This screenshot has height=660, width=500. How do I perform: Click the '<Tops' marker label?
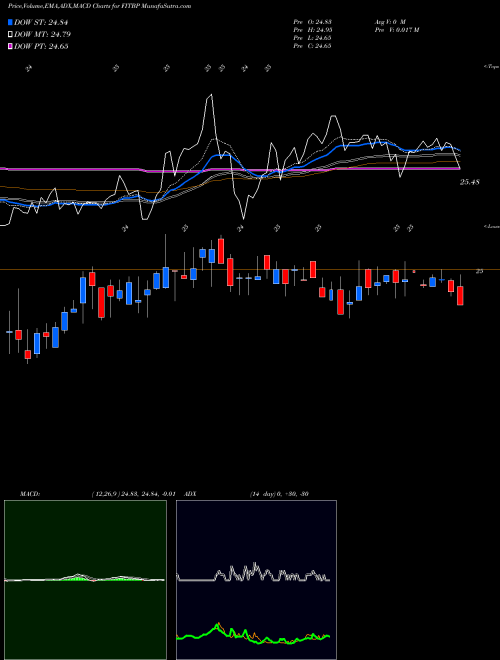tap(492, 67)
